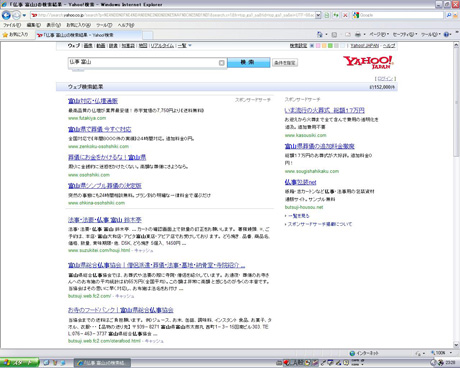Screen dimensions: 460x368
Task: Open sponsored result for zenkoku-osohshiki.com
Action: pyautogui.click(x=100, y=129)
